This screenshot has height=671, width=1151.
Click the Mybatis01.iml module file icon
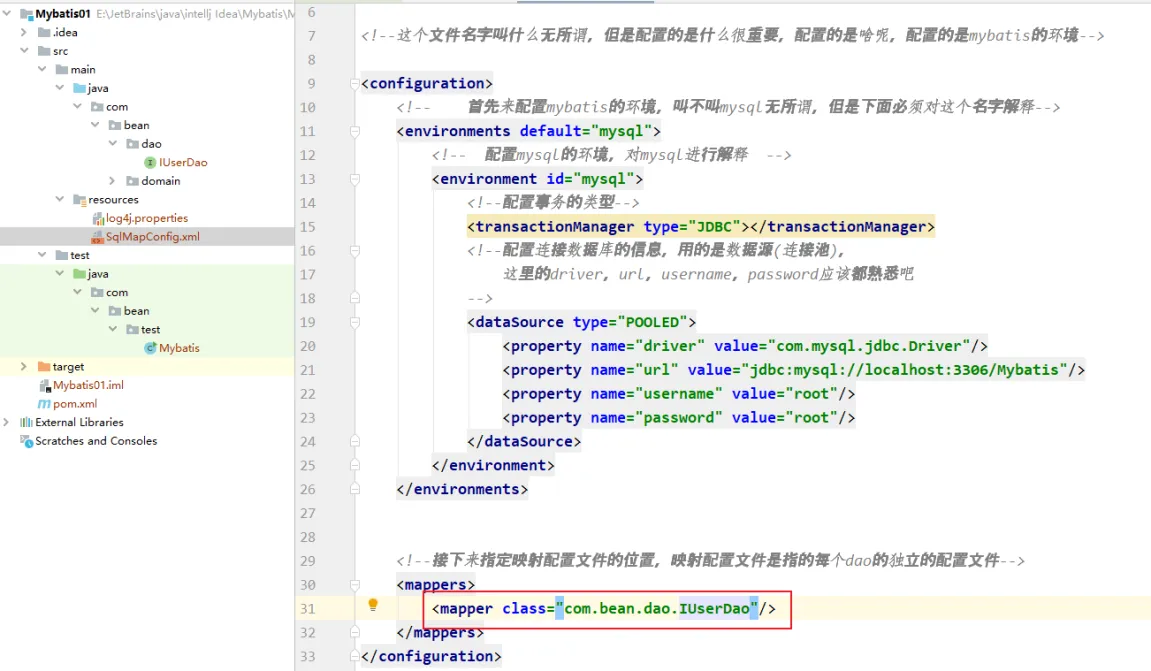(x=44, y=385)
